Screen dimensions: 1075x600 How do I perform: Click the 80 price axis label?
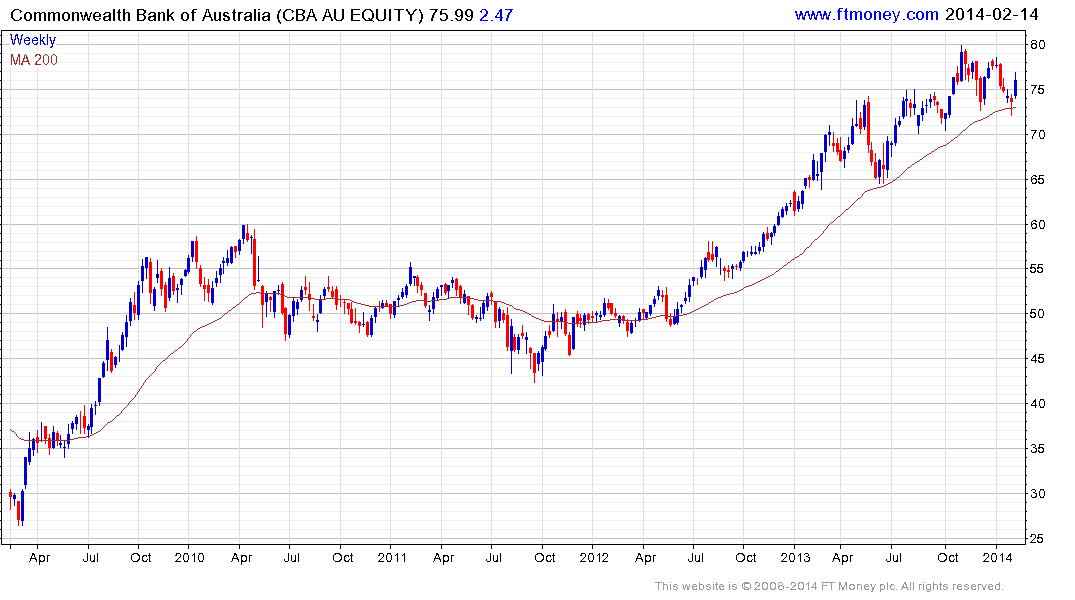(x=1037, y=45)
